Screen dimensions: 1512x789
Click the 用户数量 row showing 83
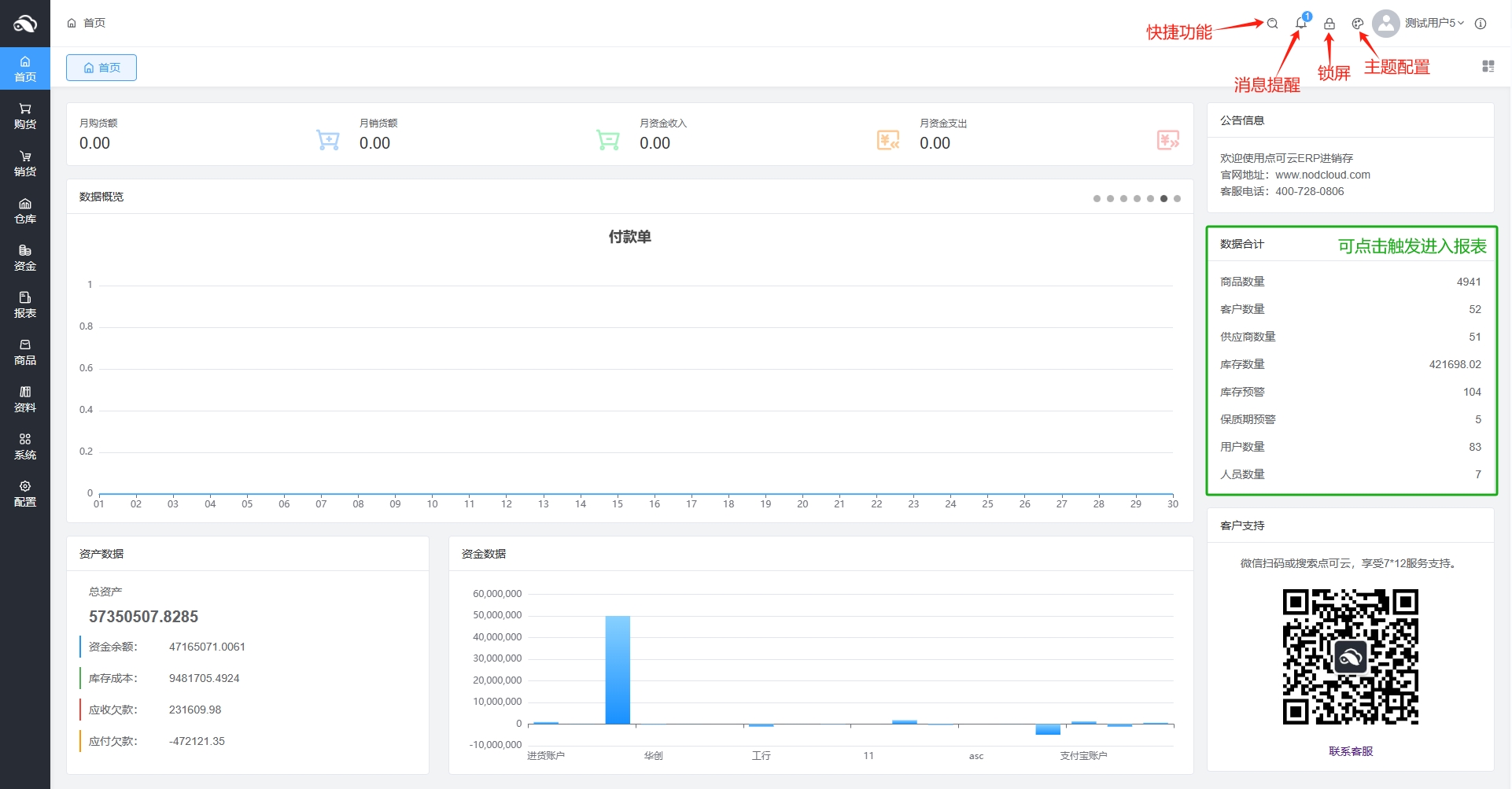(x=1351, y=447)
